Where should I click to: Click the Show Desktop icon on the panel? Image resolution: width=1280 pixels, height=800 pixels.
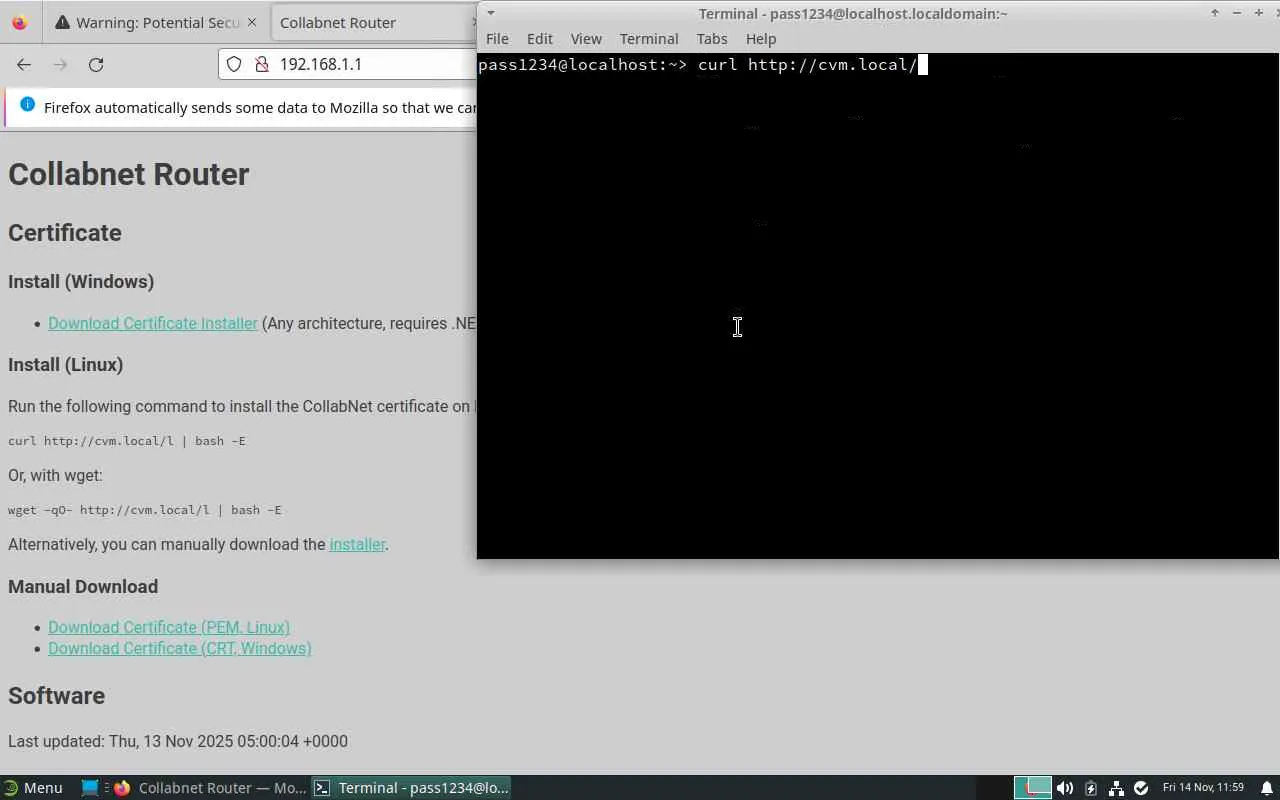(90, 788)
